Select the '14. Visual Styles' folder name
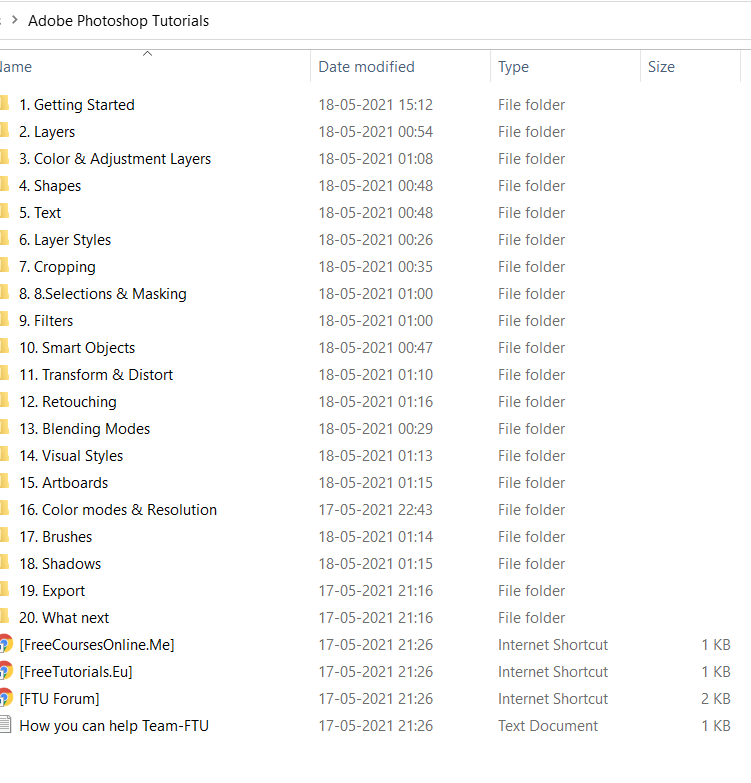 click(71, 455)
